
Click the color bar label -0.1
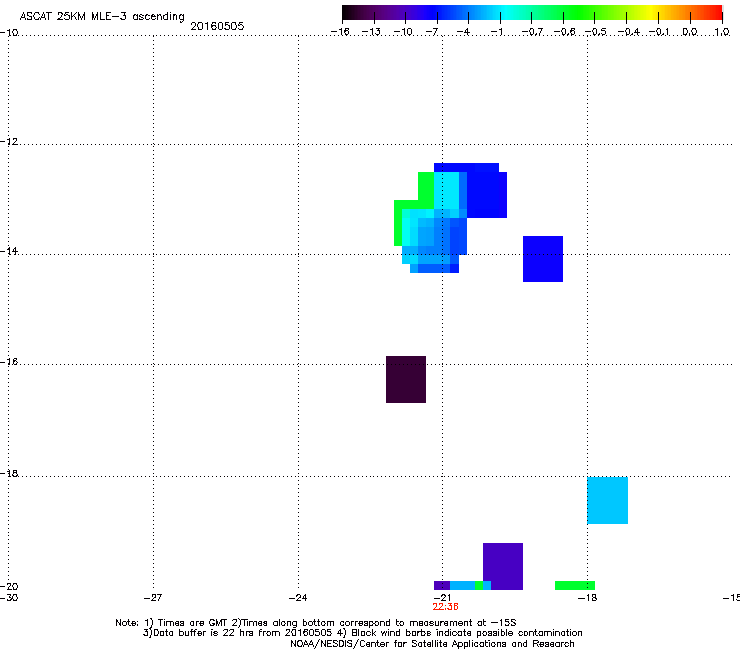(x=660, y=32)
